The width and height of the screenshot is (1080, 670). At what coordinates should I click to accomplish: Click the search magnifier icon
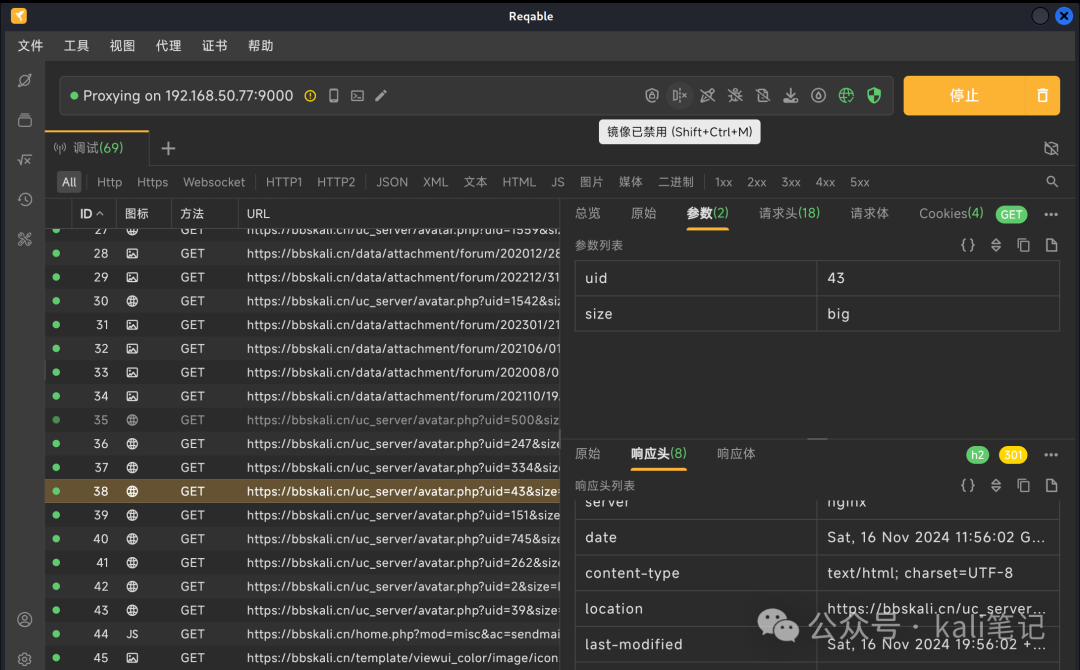point(1052,182)
